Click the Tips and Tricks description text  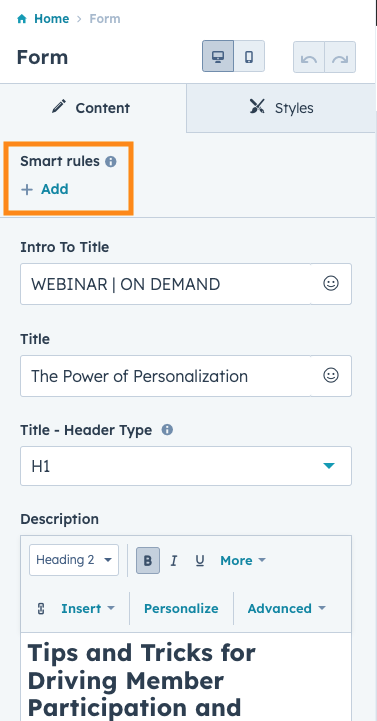click(x=142, y=680)
